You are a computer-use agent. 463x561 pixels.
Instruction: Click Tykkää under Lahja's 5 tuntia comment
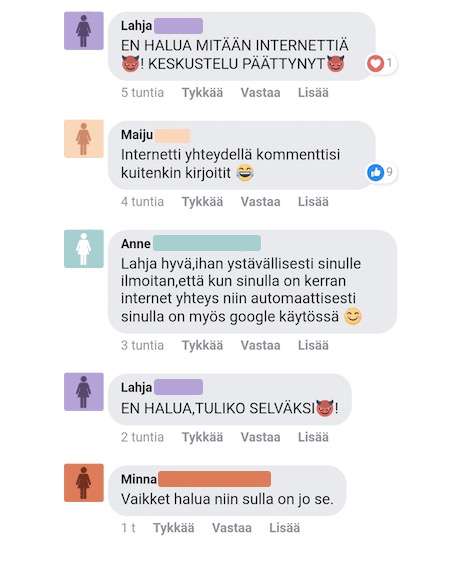[203, 93]
